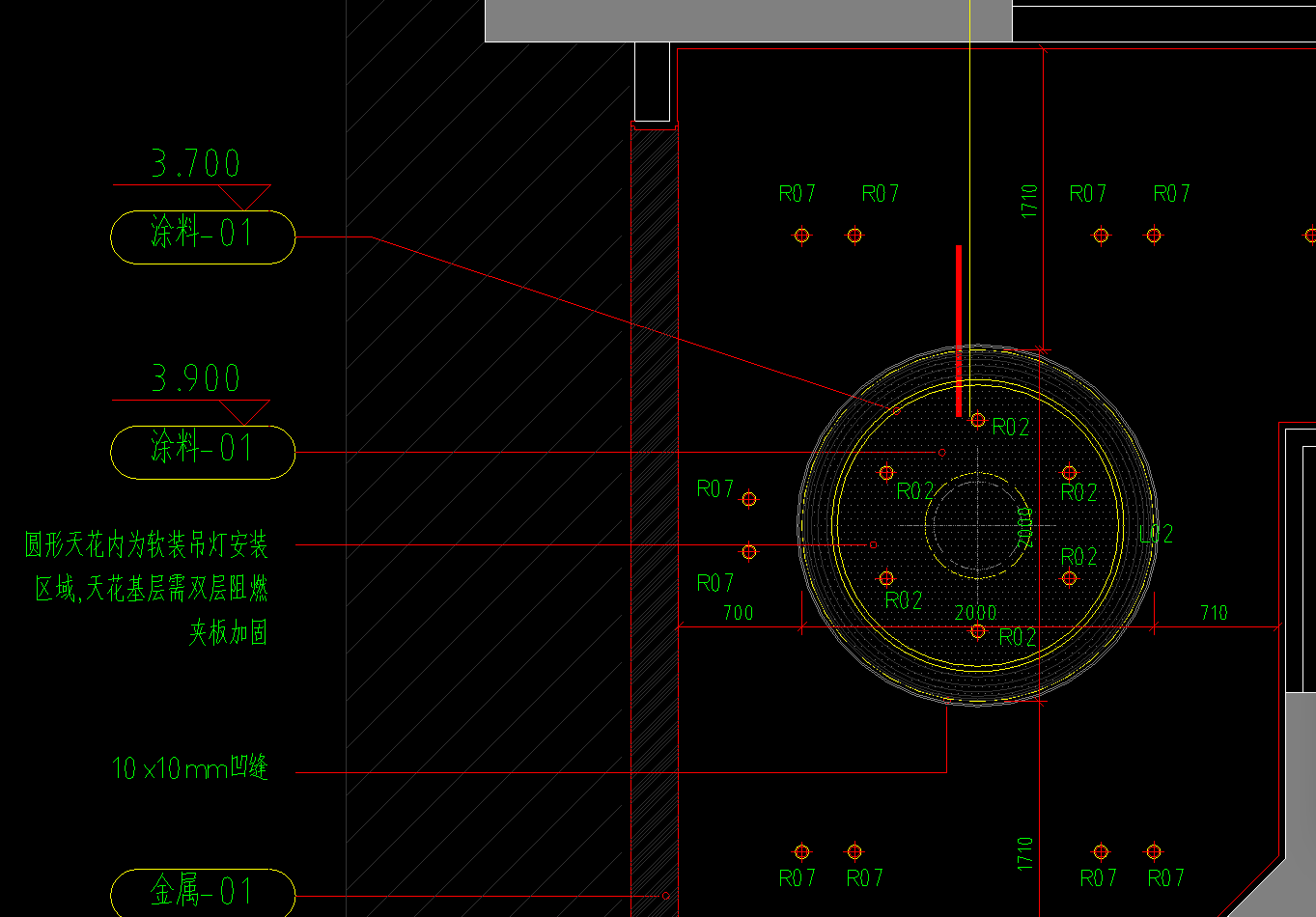This screenshot has width=1316, height=917.
Task: Select the 金属-01 material tag
Action: (203, 893)
